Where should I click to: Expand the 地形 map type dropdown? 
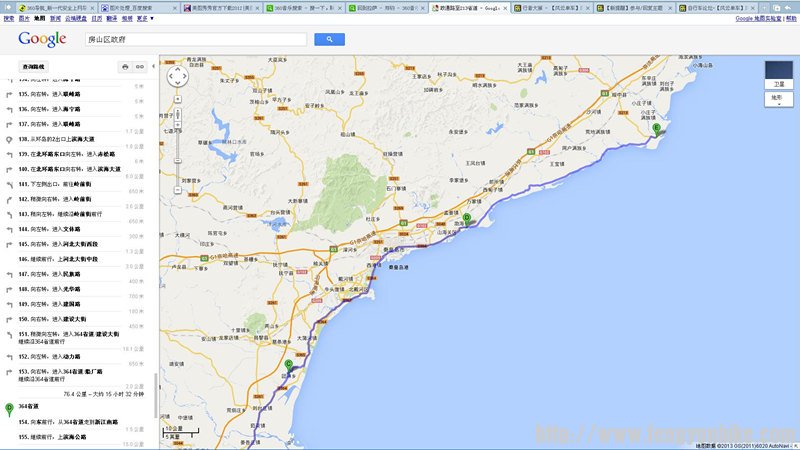778,100
